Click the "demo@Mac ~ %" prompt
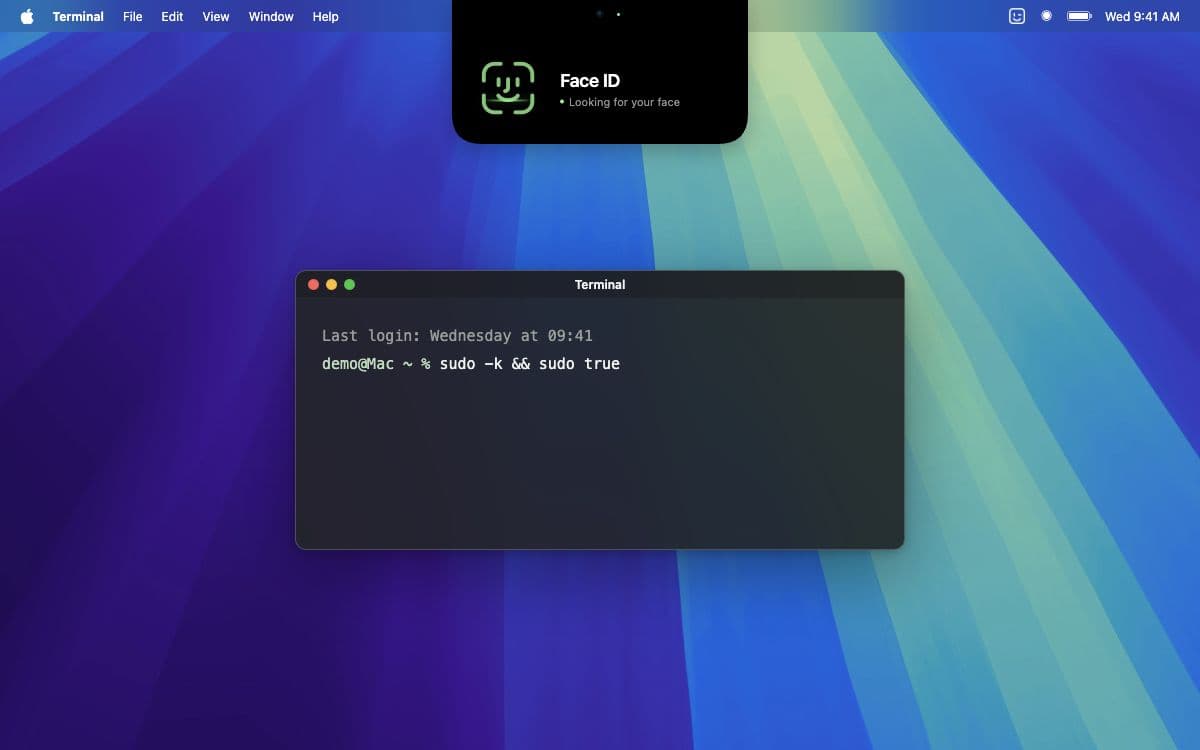Image resolution: width=1200 pixels, height=750 pixels. pyautogui.click(x=376, y=364)
